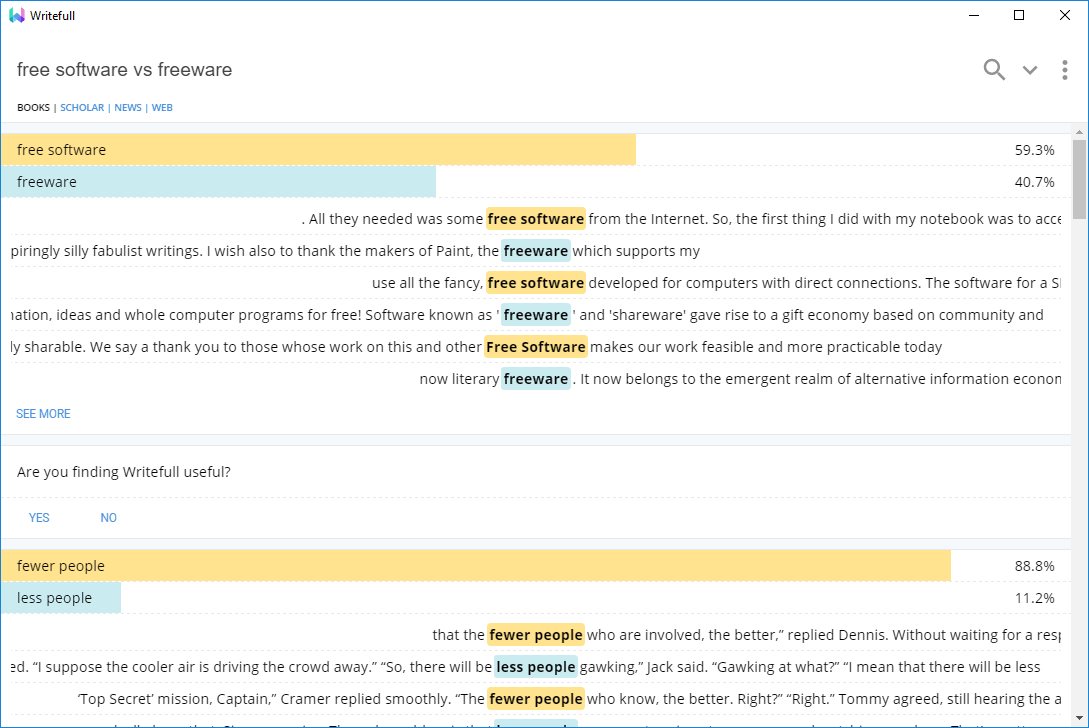Click 'Are you finding Writefull useful?' text
The height and width of the screenshot is (728, 1089).
pyautogui.click(x=124, y=472)
